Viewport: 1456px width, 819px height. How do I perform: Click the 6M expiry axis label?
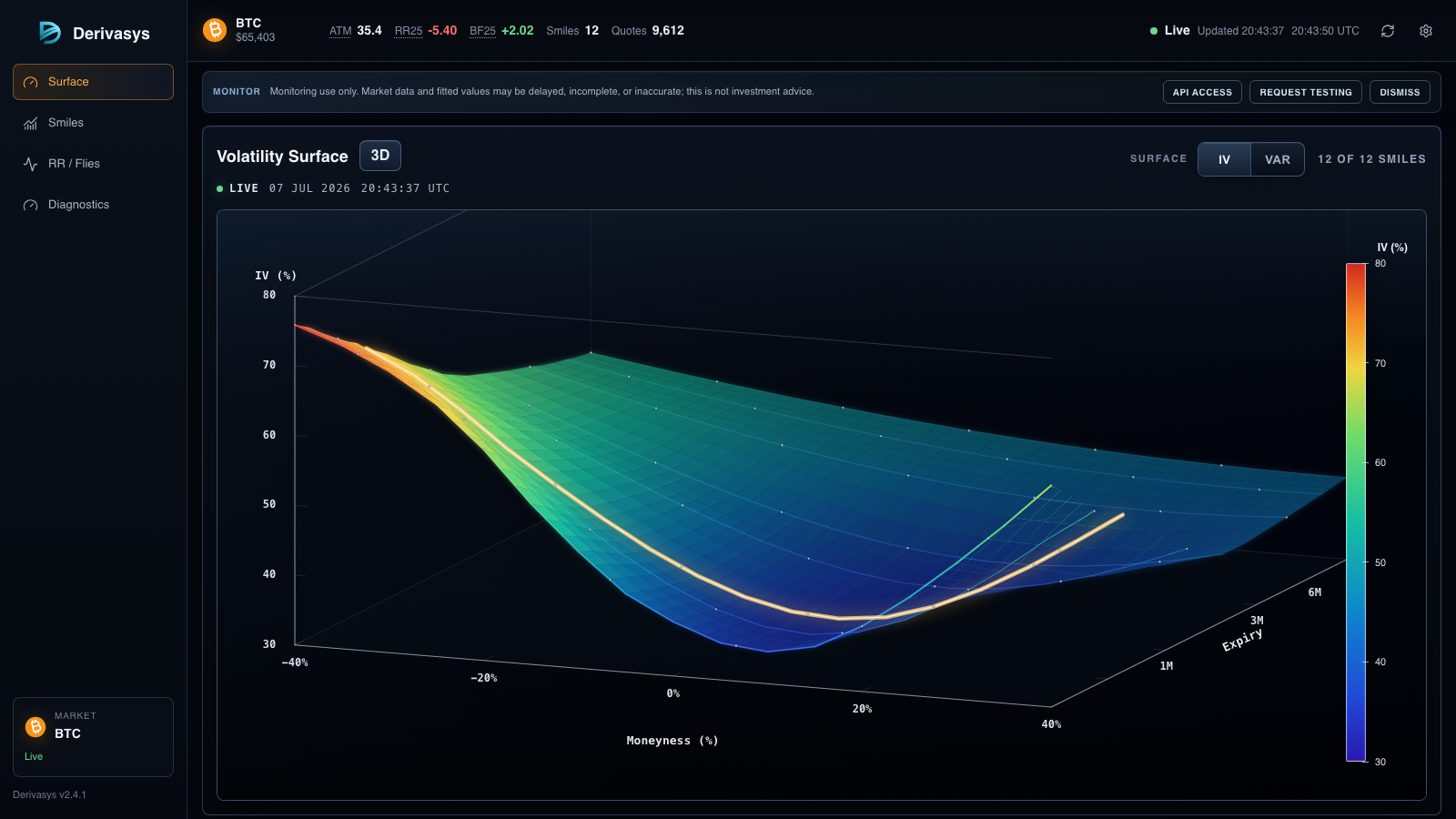tap(1315, 592)
